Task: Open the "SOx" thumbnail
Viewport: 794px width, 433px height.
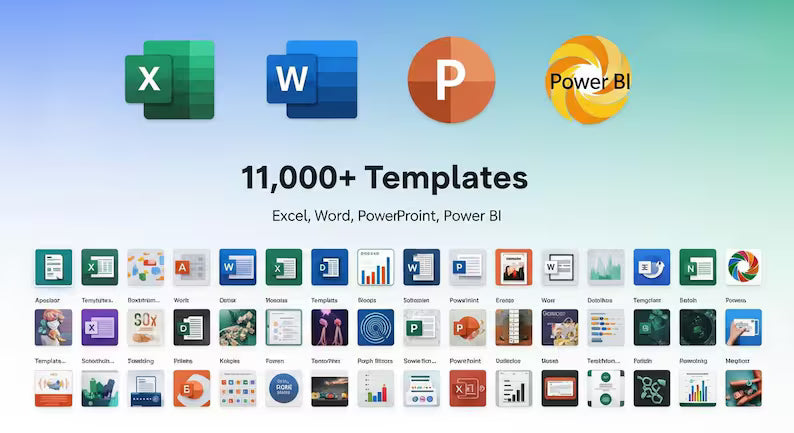Action: tap(146, 328)
